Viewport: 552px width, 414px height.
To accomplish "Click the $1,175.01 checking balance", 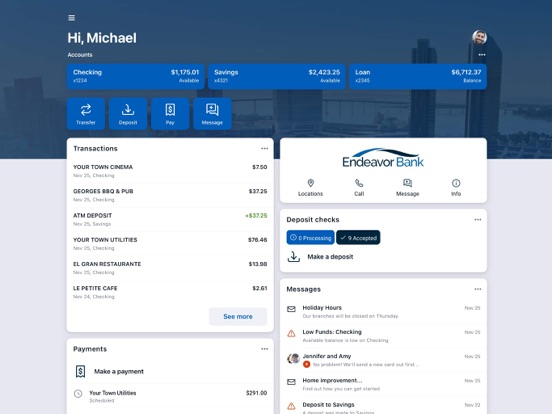I will [185, 72].
